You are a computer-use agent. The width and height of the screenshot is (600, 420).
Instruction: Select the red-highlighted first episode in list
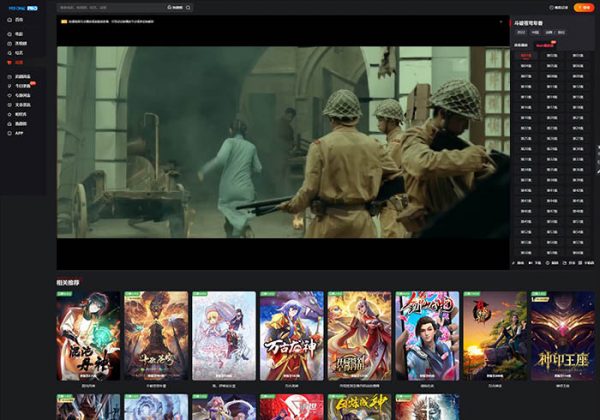(x=526, y=56)
